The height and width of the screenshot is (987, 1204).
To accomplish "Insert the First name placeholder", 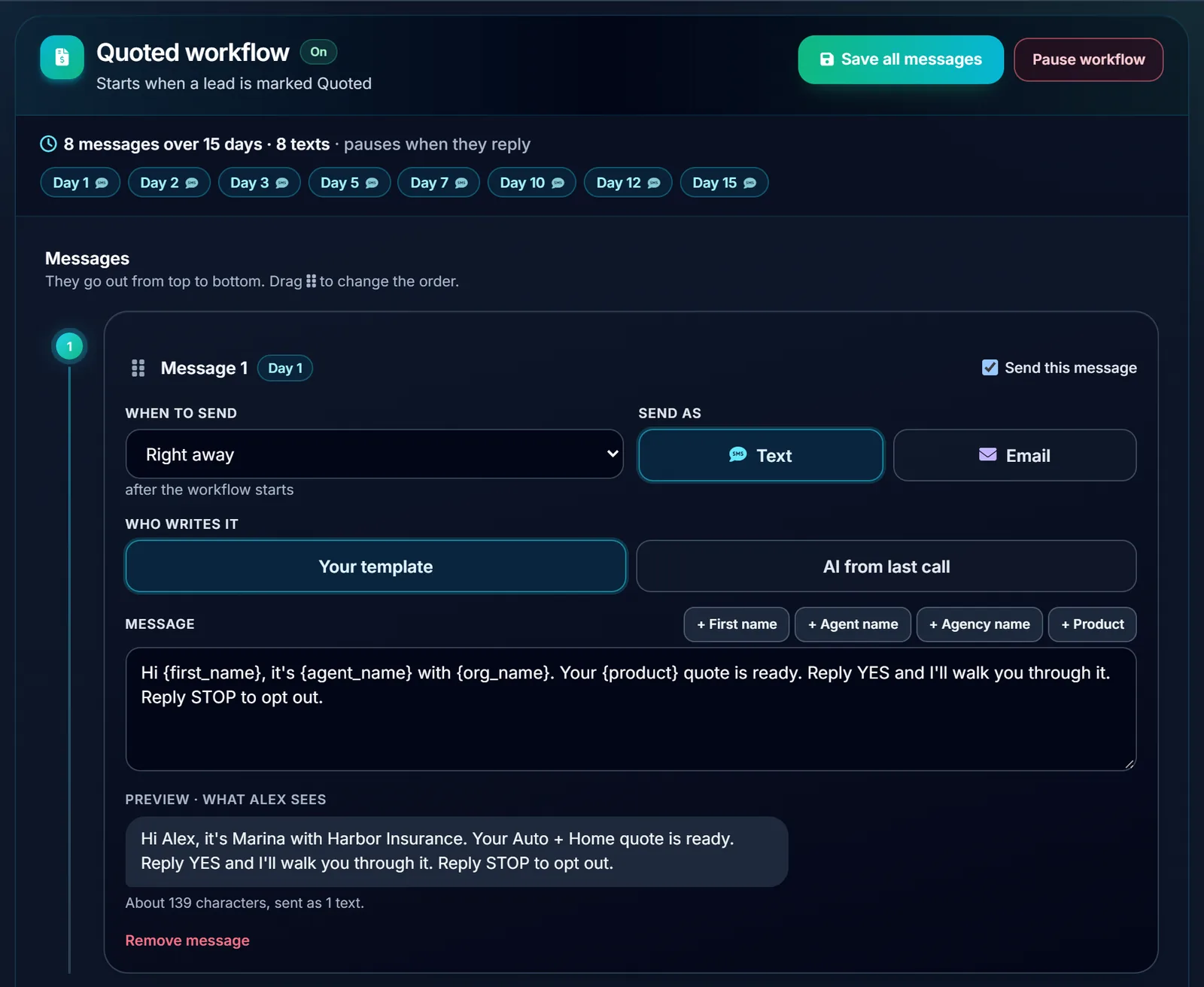I will tap(737, 624).
